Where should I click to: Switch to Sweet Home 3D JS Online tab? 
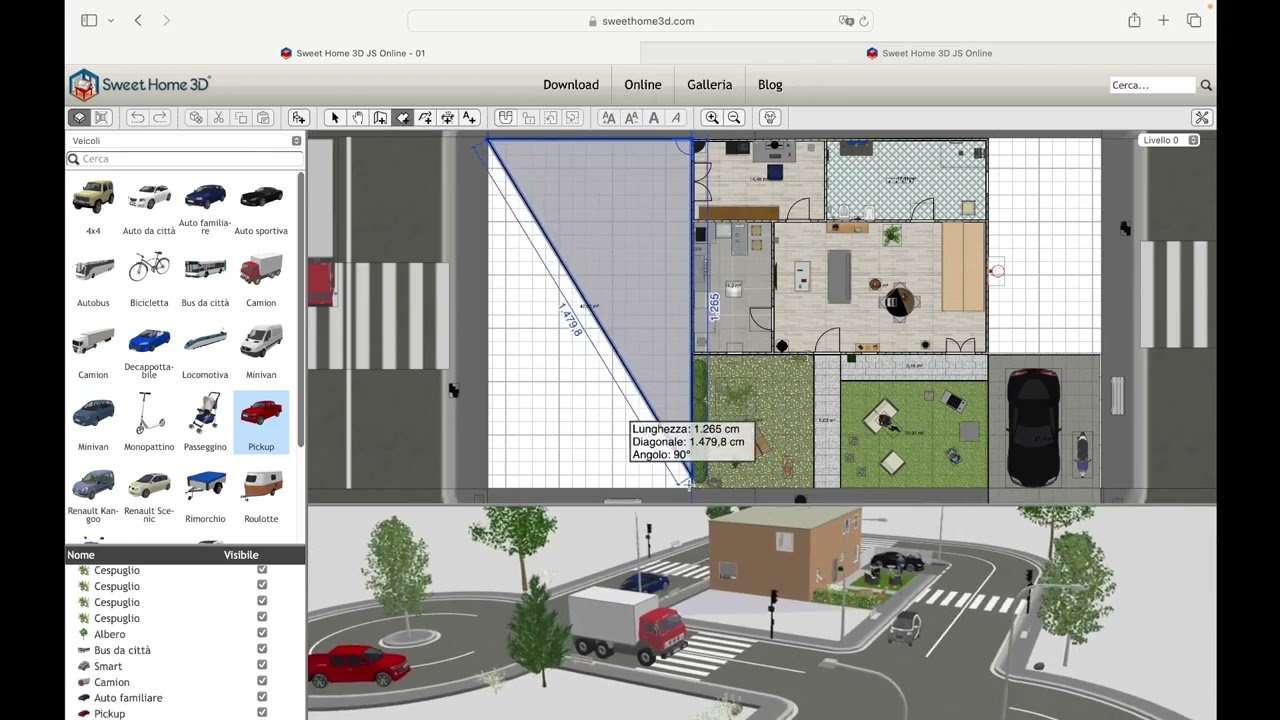point(929,53)
